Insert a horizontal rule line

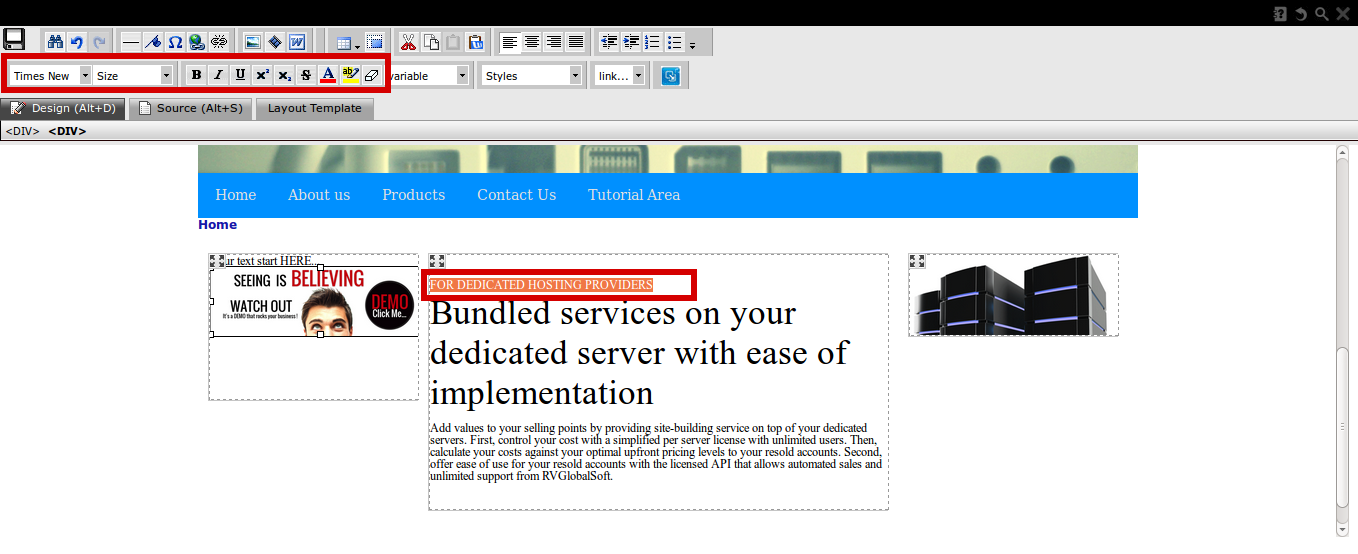coord(131,42)
